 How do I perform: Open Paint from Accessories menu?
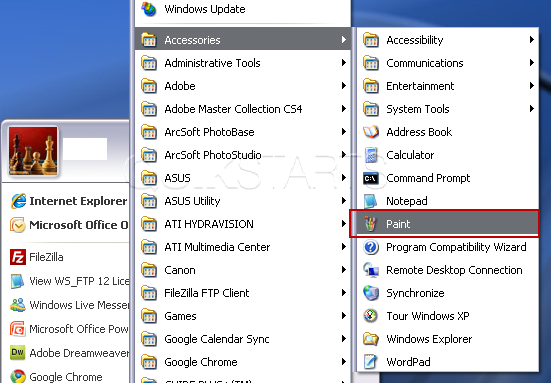447,224
